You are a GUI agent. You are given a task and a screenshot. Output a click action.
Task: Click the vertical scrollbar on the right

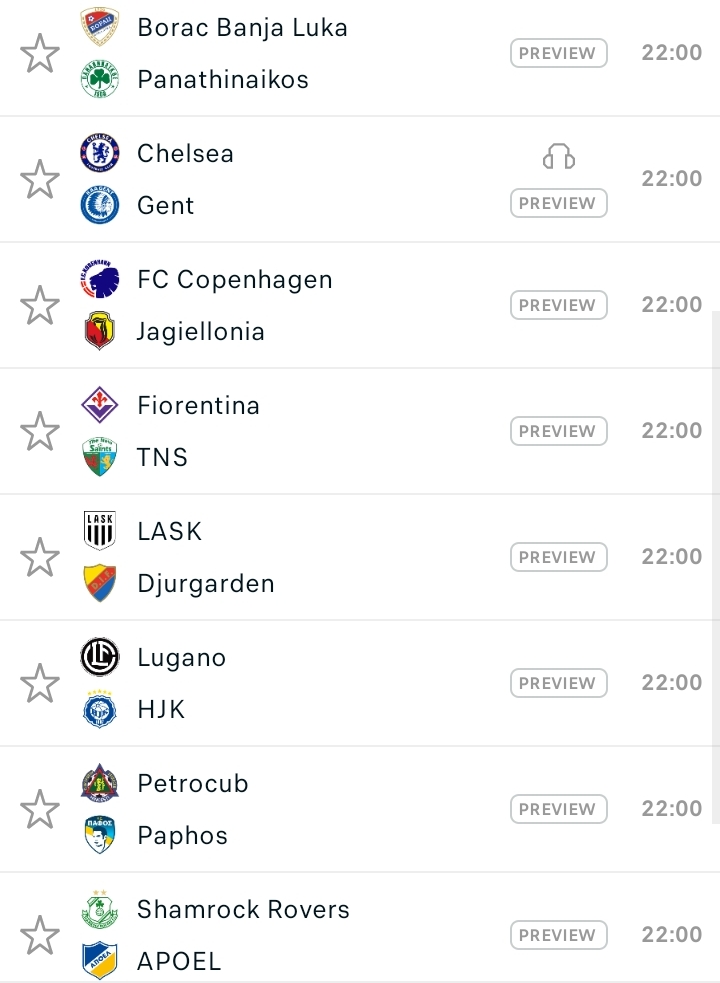[716, 567]
